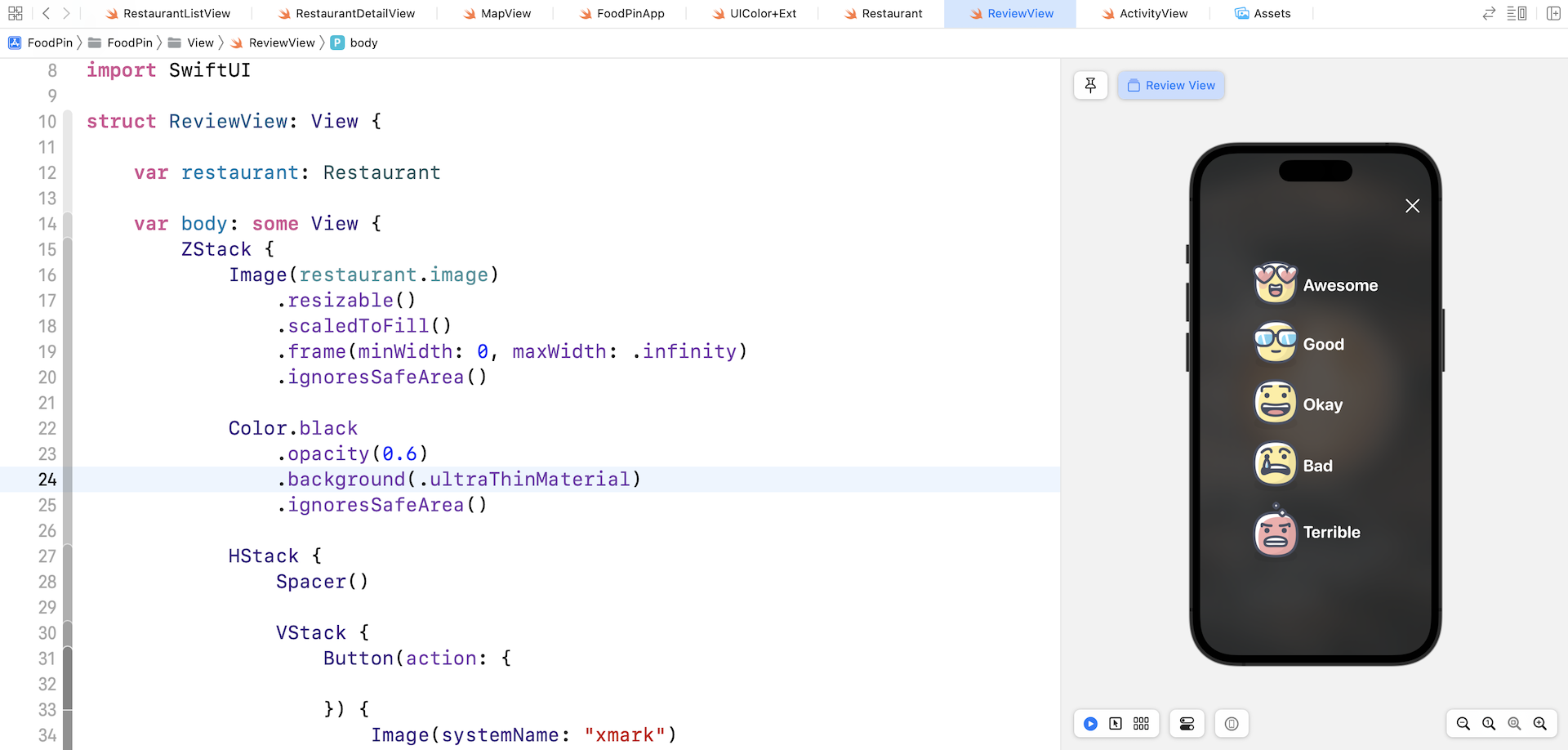
Task: Start the live preview mode
Action: click(1090, 724)
